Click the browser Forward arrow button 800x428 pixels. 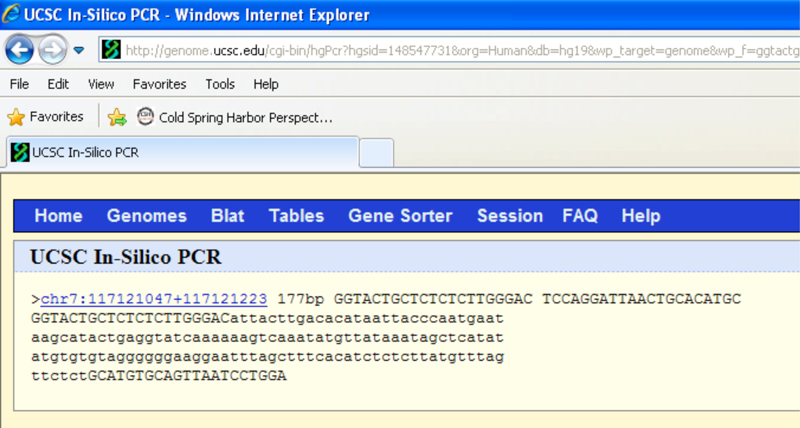[x=52, y=49]
